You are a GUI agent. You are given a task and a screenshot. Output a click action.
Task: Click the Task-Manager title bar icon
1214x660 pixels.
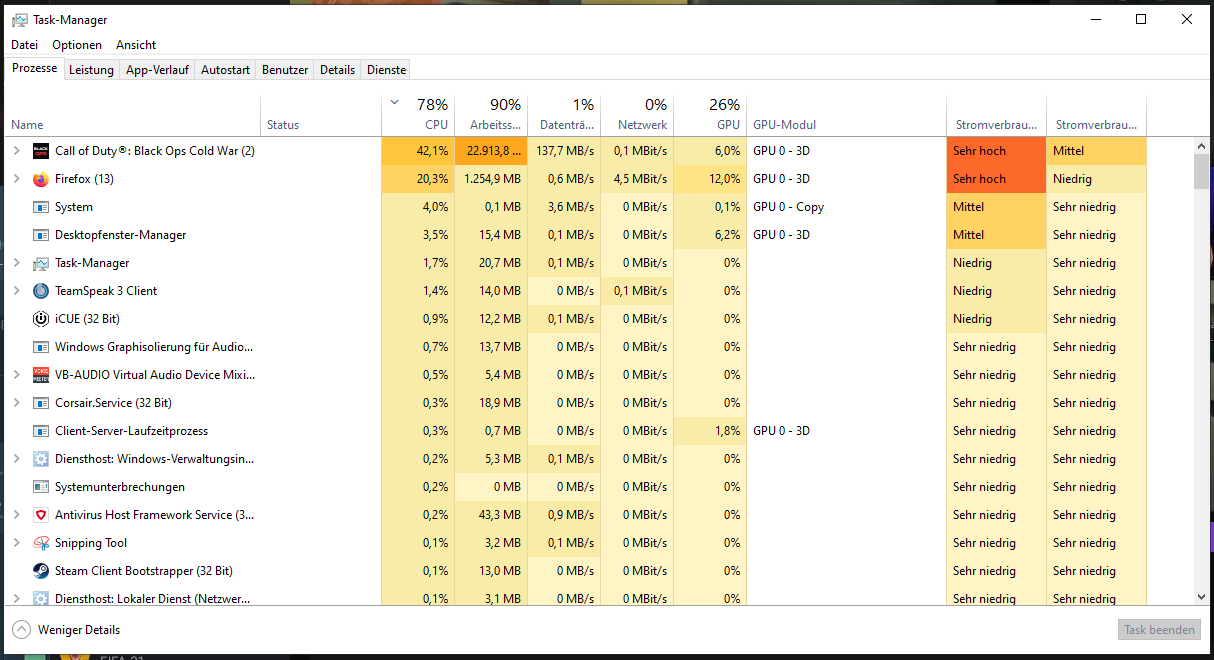[x=20, y=19]
